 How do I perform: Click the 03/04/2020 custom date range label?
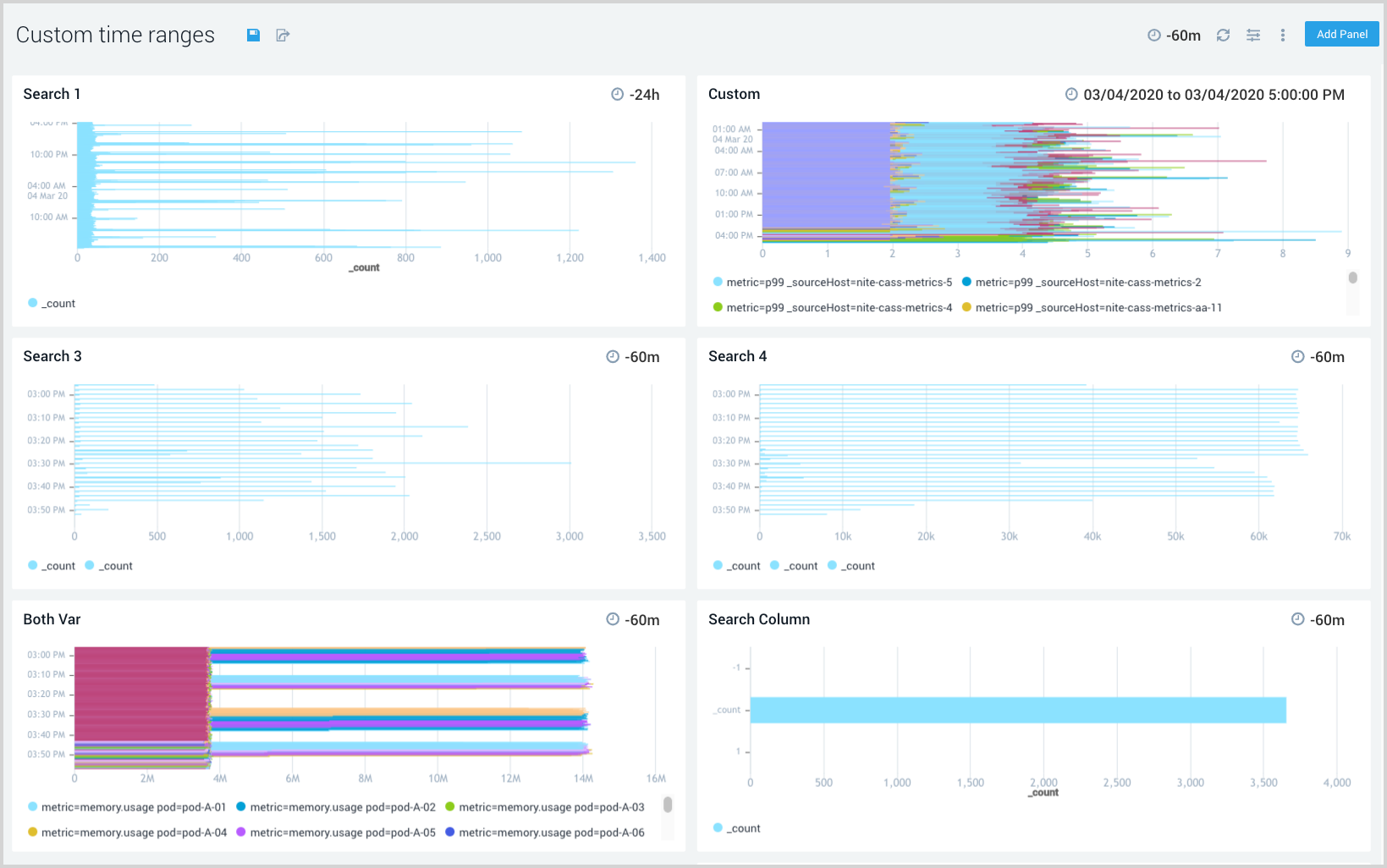pyautogui.click(x=1214, y=94)
